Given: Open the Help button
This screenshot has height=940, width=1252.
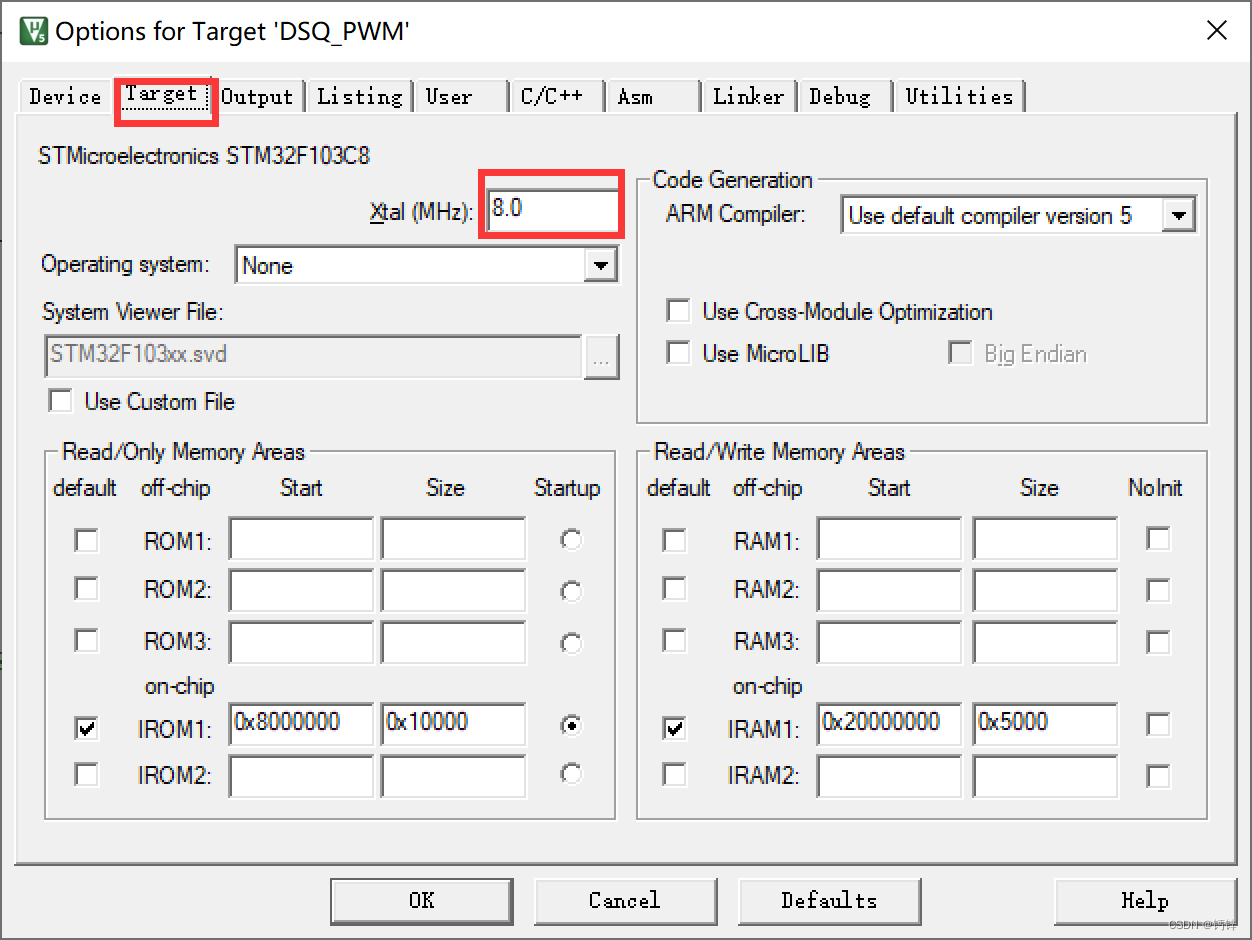Looking at the screenshot, I should [x=1145, y=901].
